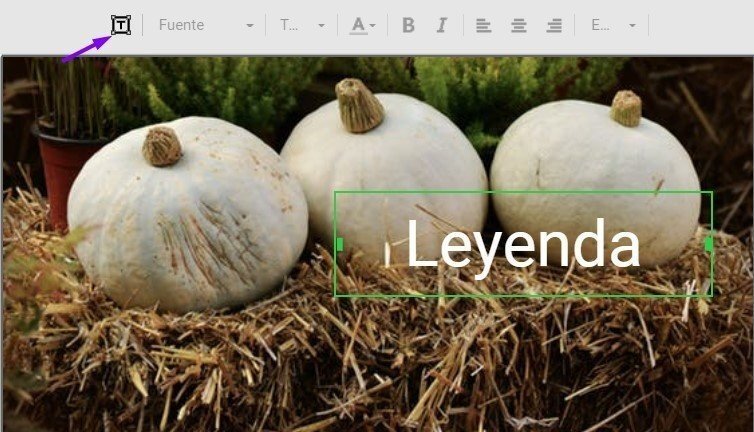This screenshot has height=432, width=754.
Task: Align text to the left
Action: tap(483, 25)
